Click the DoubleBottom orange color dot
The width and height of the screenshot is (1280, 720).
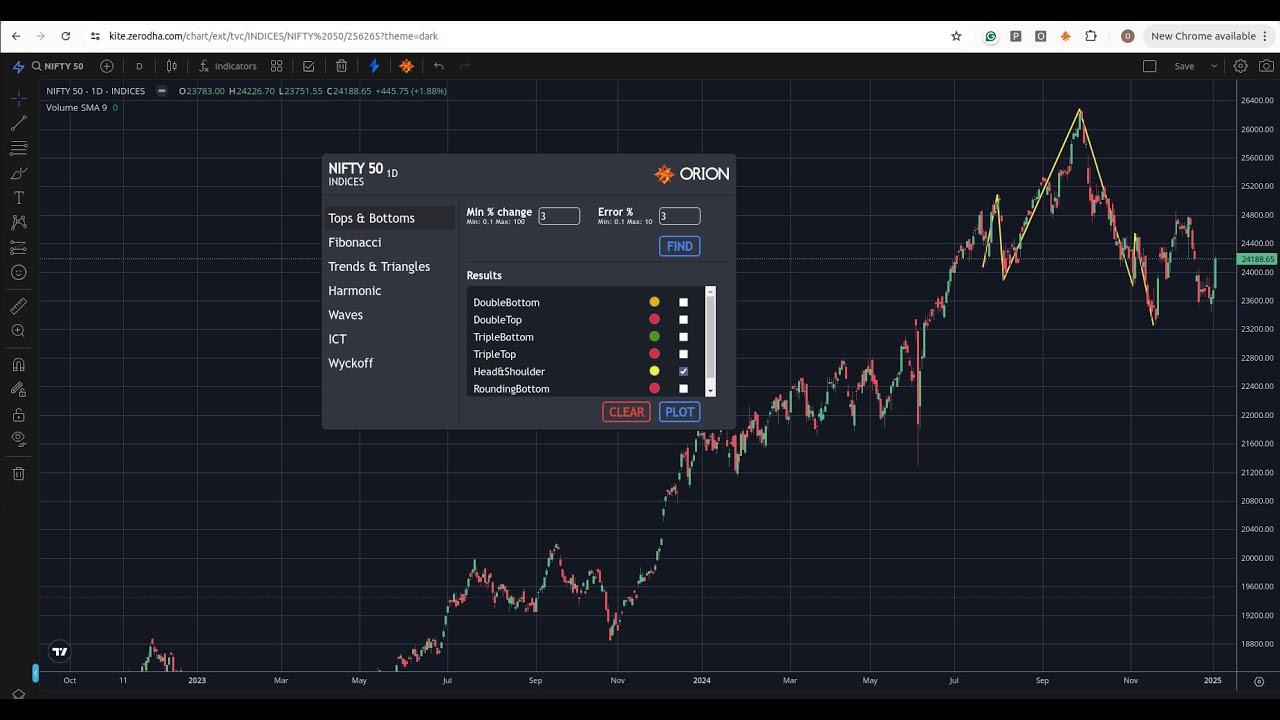[x=654, y=302]
